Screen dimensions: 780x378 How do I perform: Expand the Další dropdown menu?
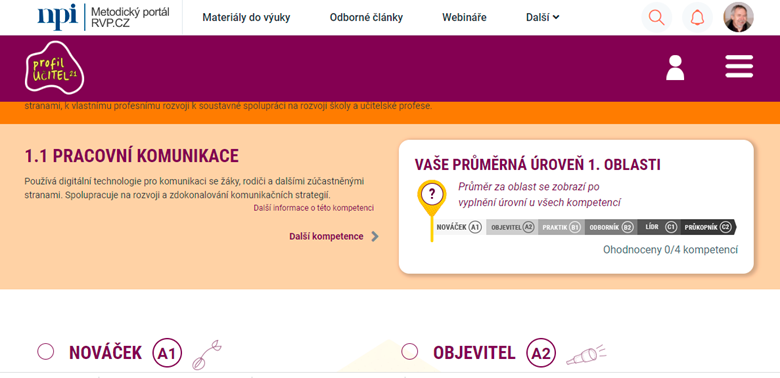543,17
